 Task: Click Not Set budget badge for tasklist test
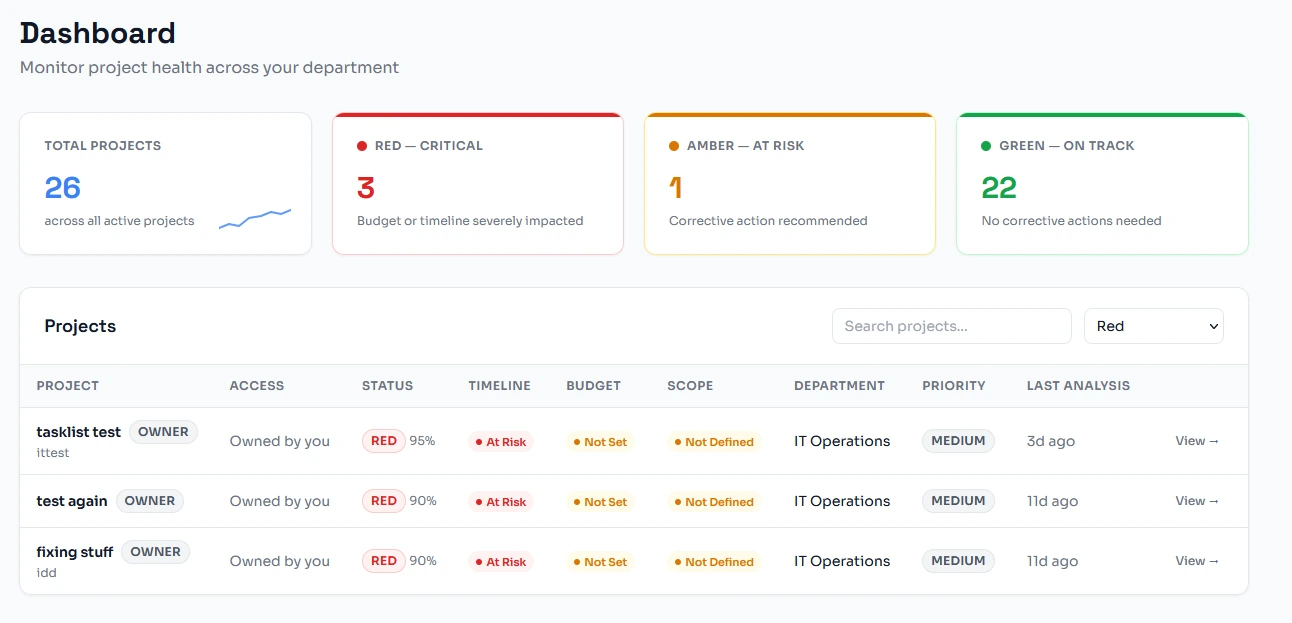click(x=600, y=442)
